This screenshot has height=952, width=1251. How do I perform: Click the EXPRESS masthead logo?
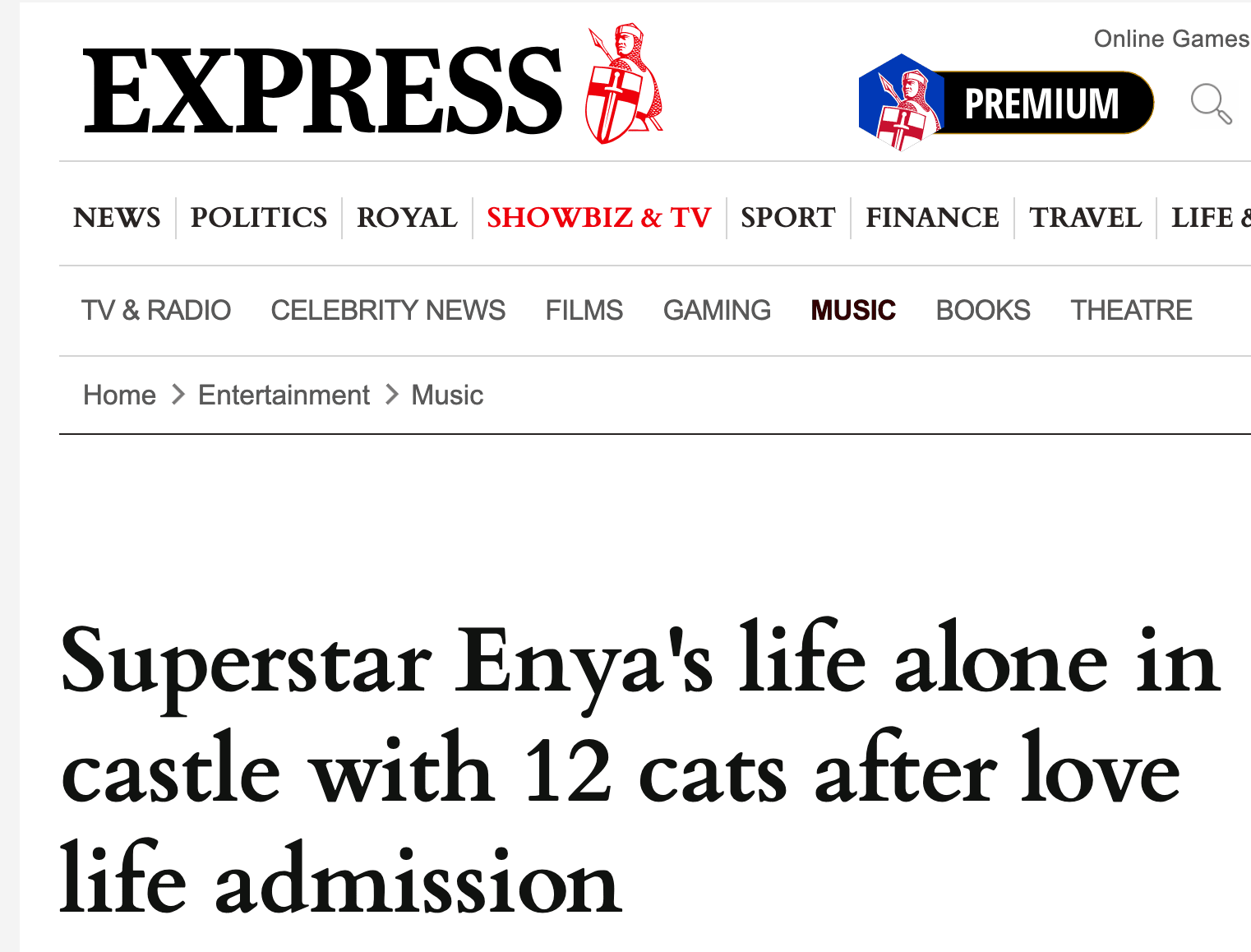[323, 90]
